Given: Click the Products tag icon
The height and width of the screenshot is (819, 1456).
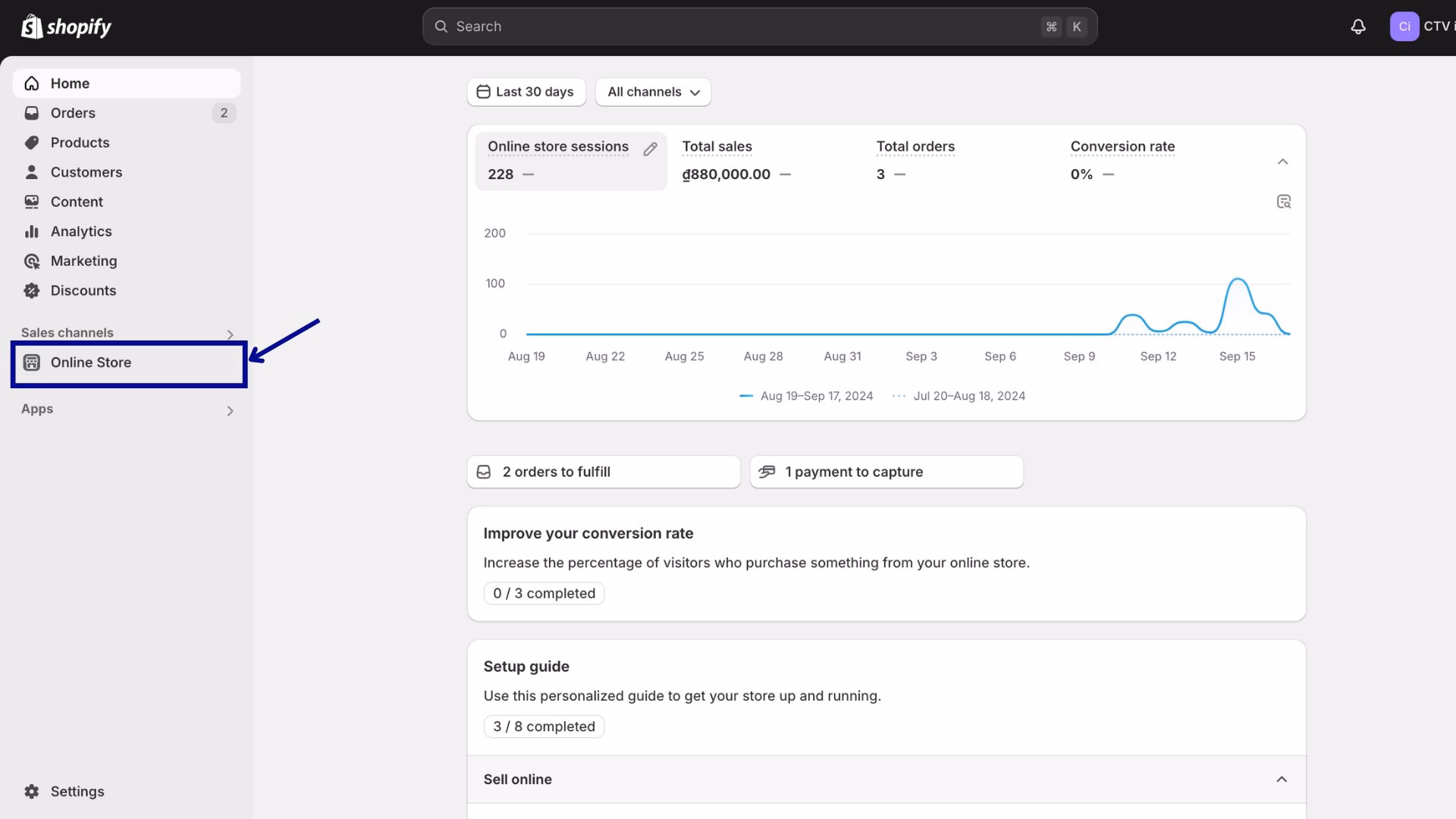Looking at the screenshot, I should tap(32, 143).
